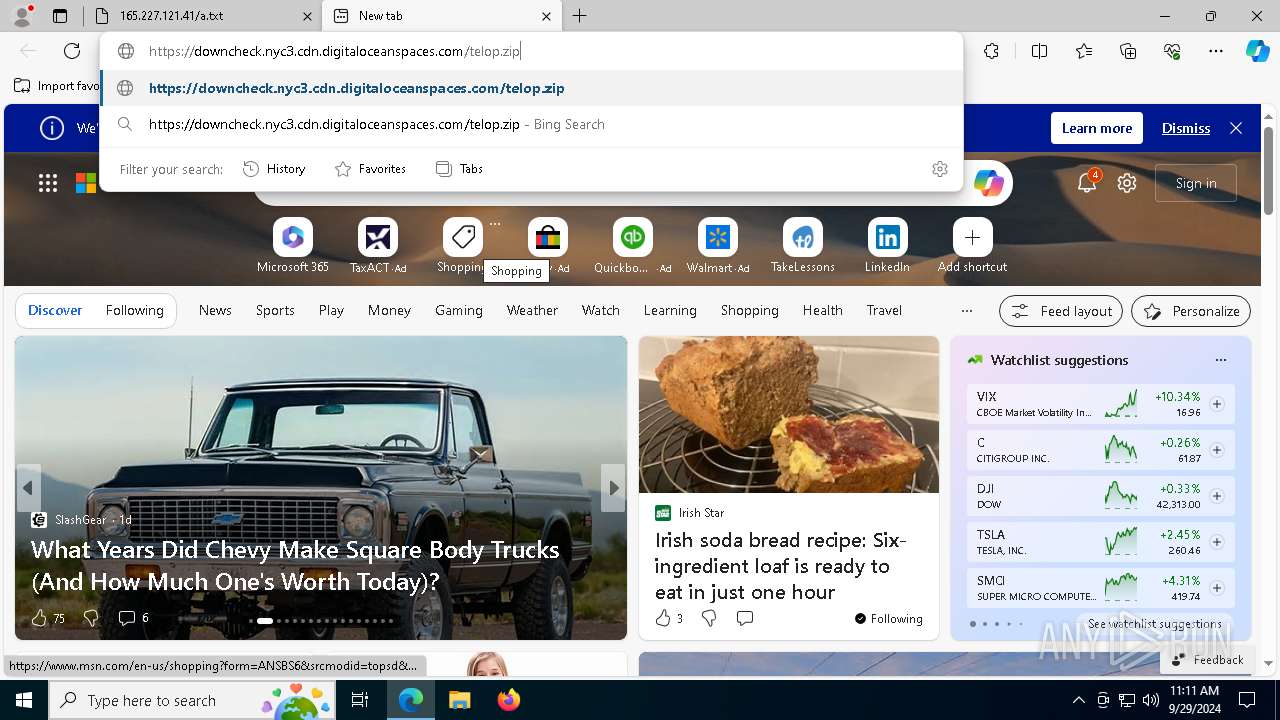Add SMCI to watchlist
The image size is (1280, 720).
click(x=1216, y=588)
